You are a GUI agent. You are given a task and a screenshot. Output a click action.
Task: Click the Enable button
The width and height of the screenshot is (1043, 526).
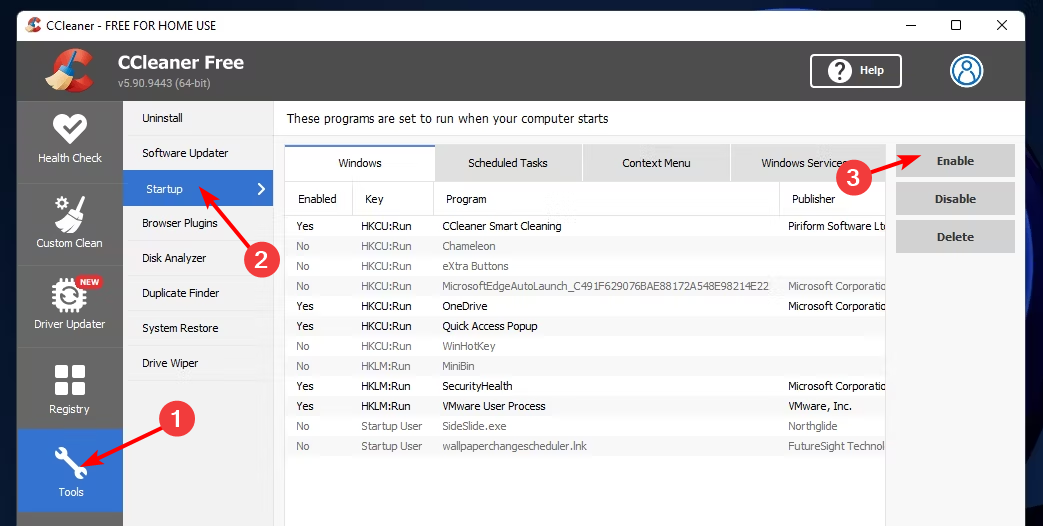point(955,161)
